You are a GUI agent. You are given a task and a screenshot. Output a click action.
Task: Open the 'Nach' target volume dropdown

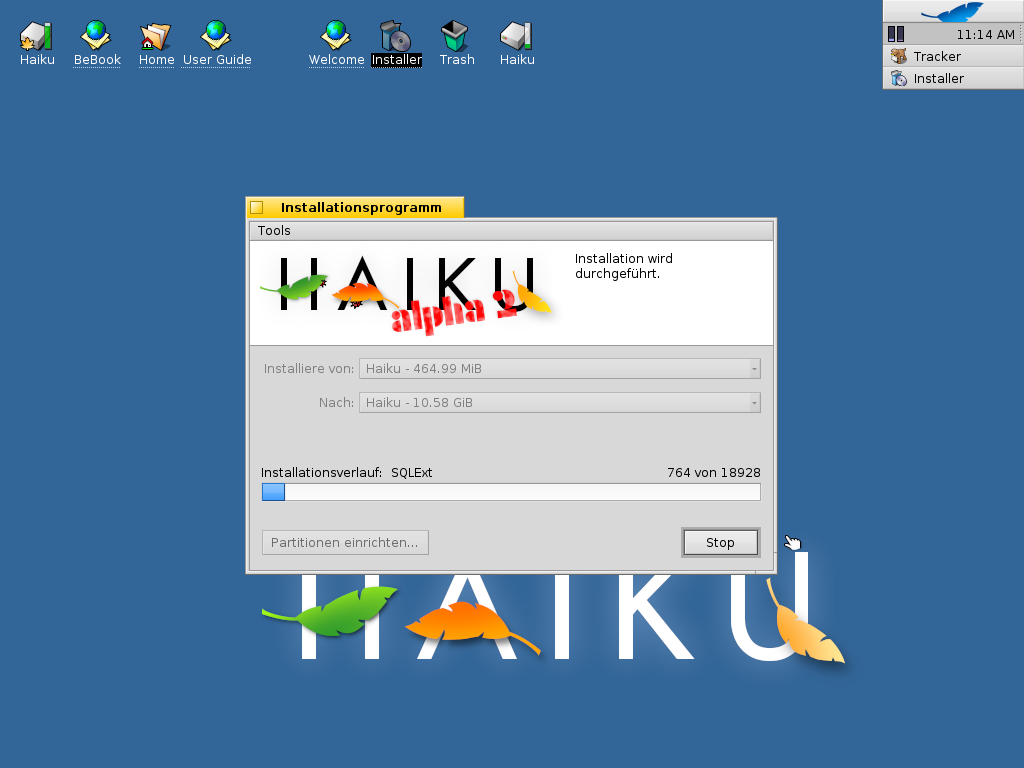click(560, 402)
